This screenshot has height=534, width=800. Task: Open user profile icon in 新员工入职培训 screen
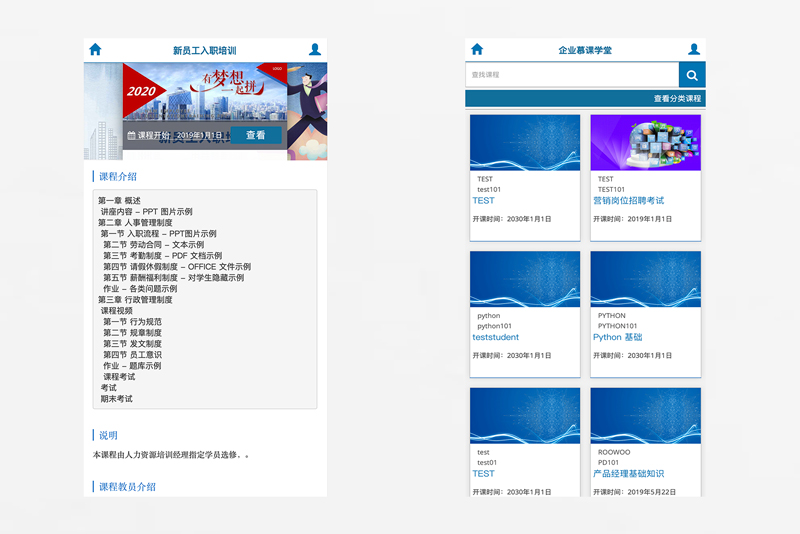pyautogui.click(x=315, y=49)
